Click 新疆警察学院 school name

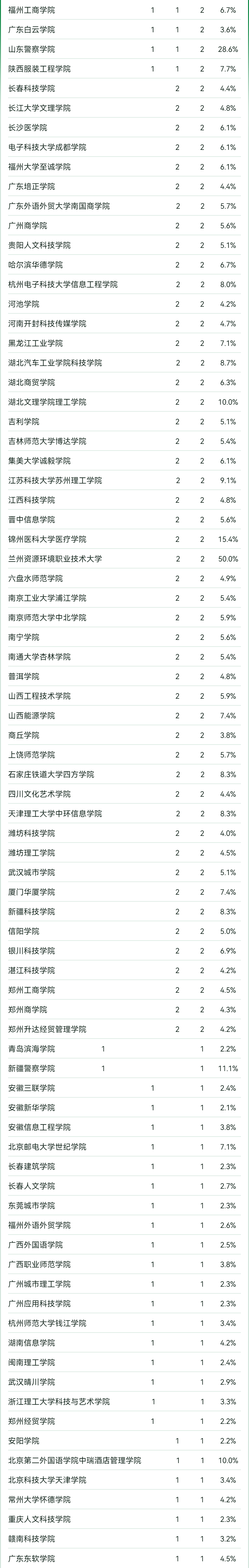tap(32, 1068)
